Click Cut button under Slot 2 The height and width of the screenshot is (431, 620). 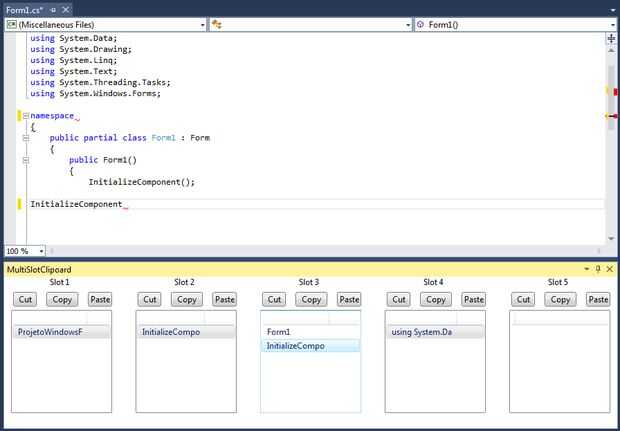pyautogui.click(x=149, y=299)
